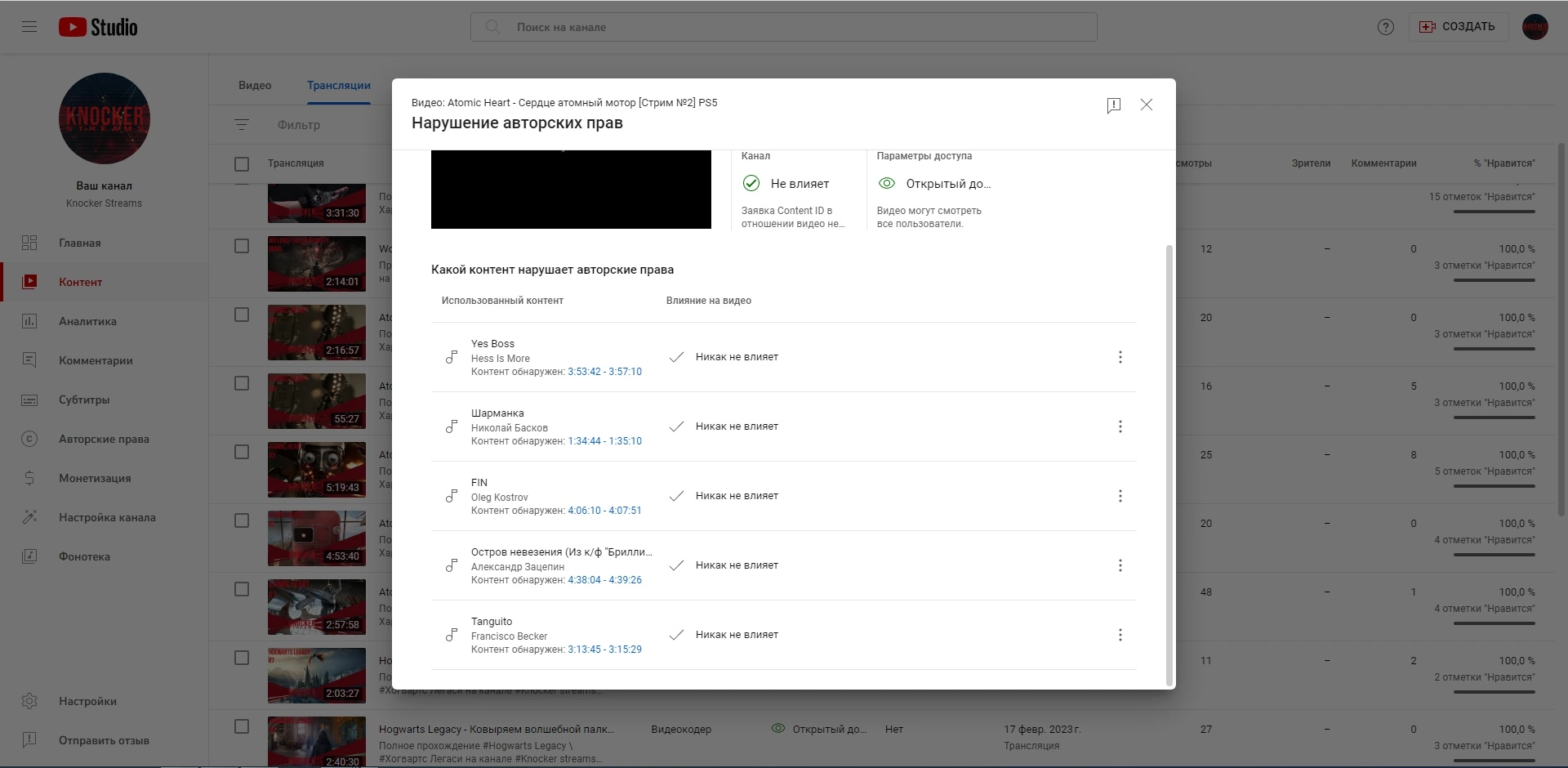Open timestamp link 1:34:44 - 1:35:10

tap(605, 441)
